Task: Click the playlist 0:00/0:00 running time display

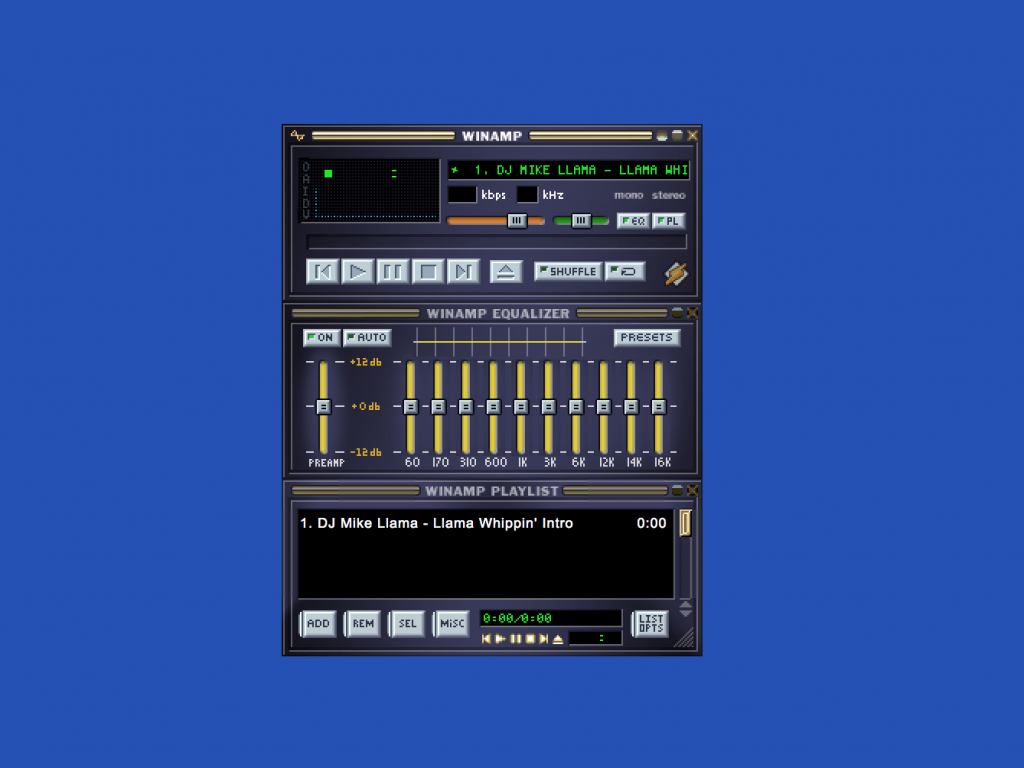Action: (551, 618)
